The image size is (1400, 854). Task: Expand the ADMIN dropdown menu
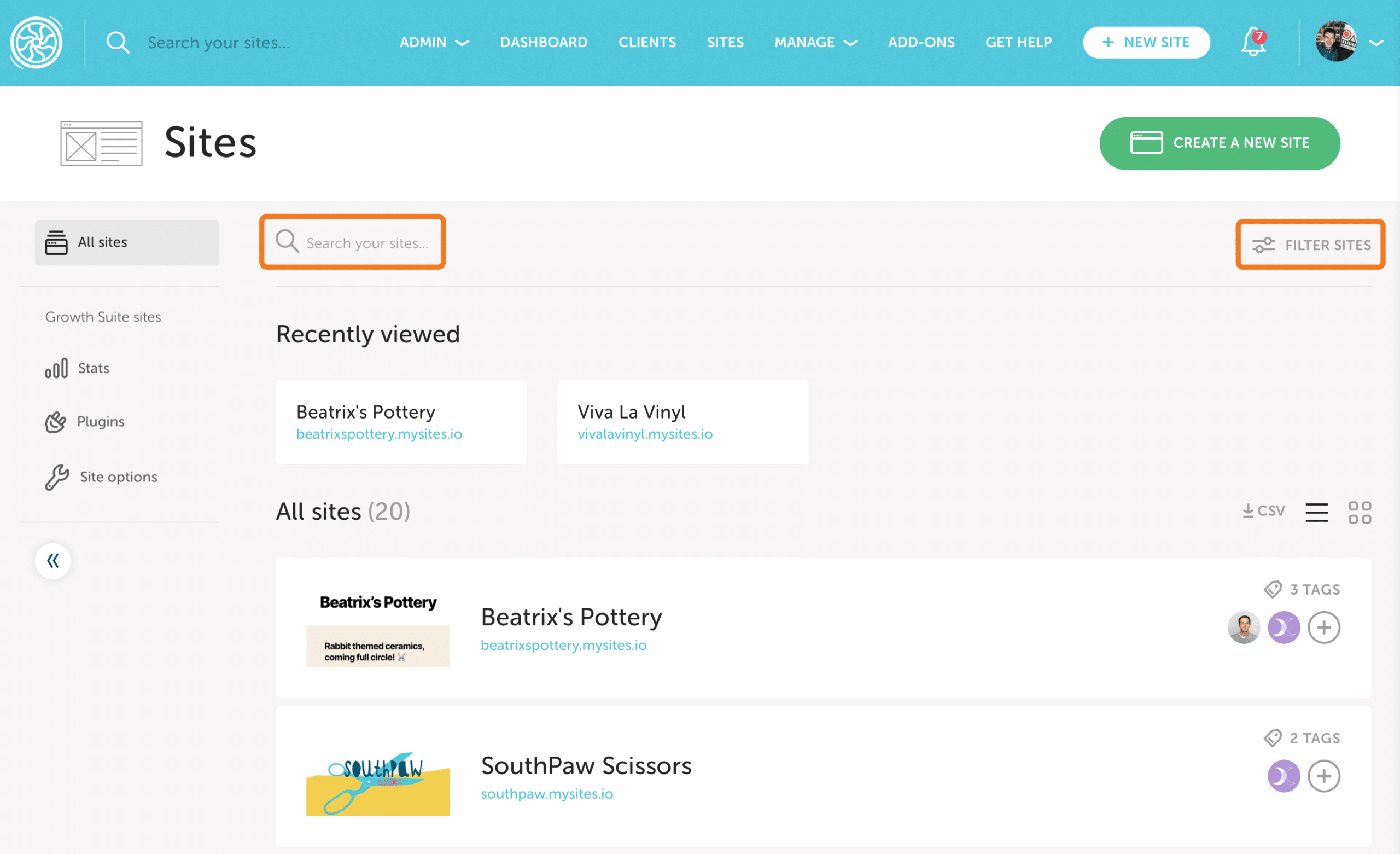tap(434, 43)
